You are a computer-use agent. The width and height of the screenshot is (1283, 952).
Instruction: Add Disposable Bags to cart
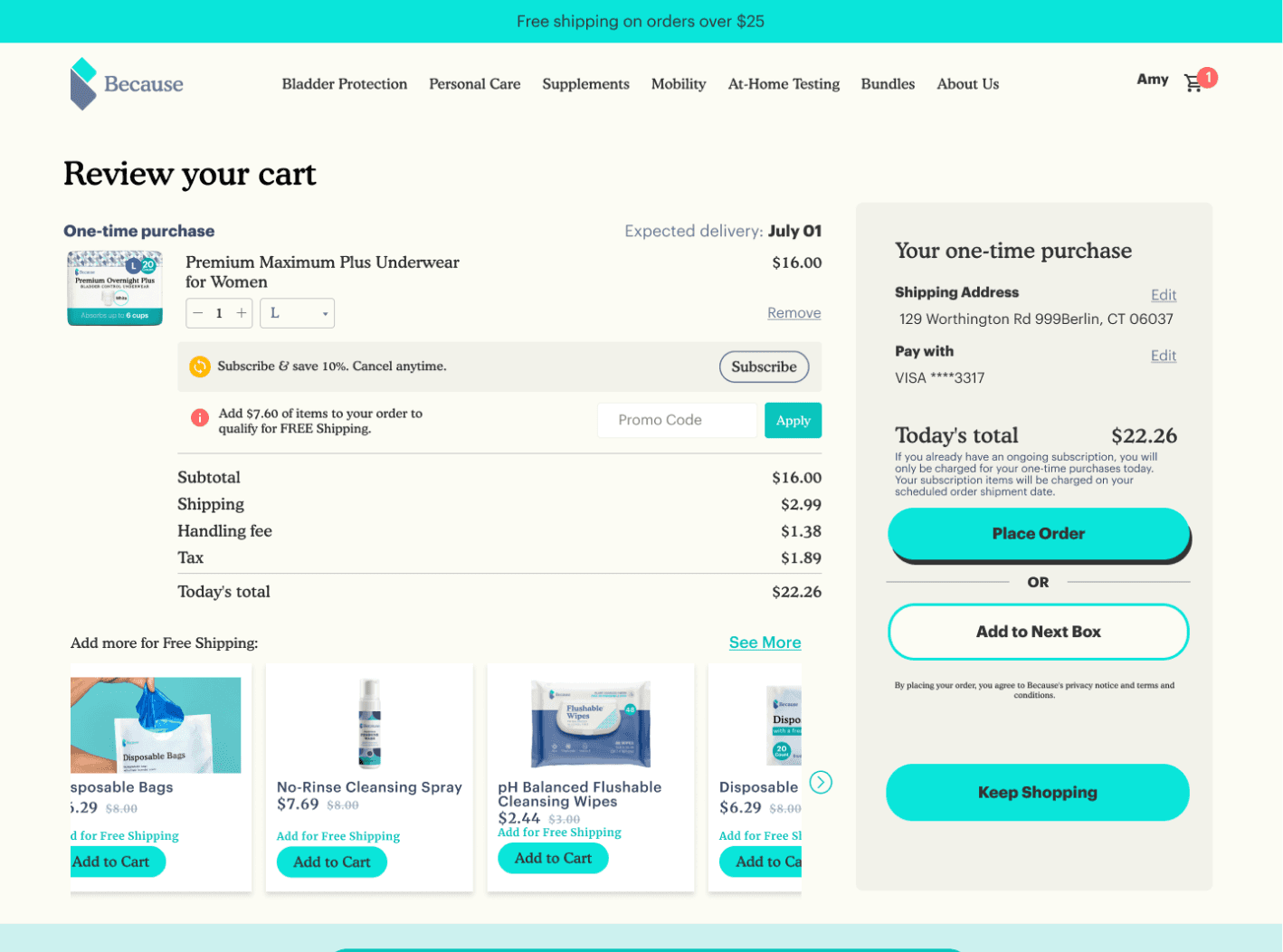[118, 862]
